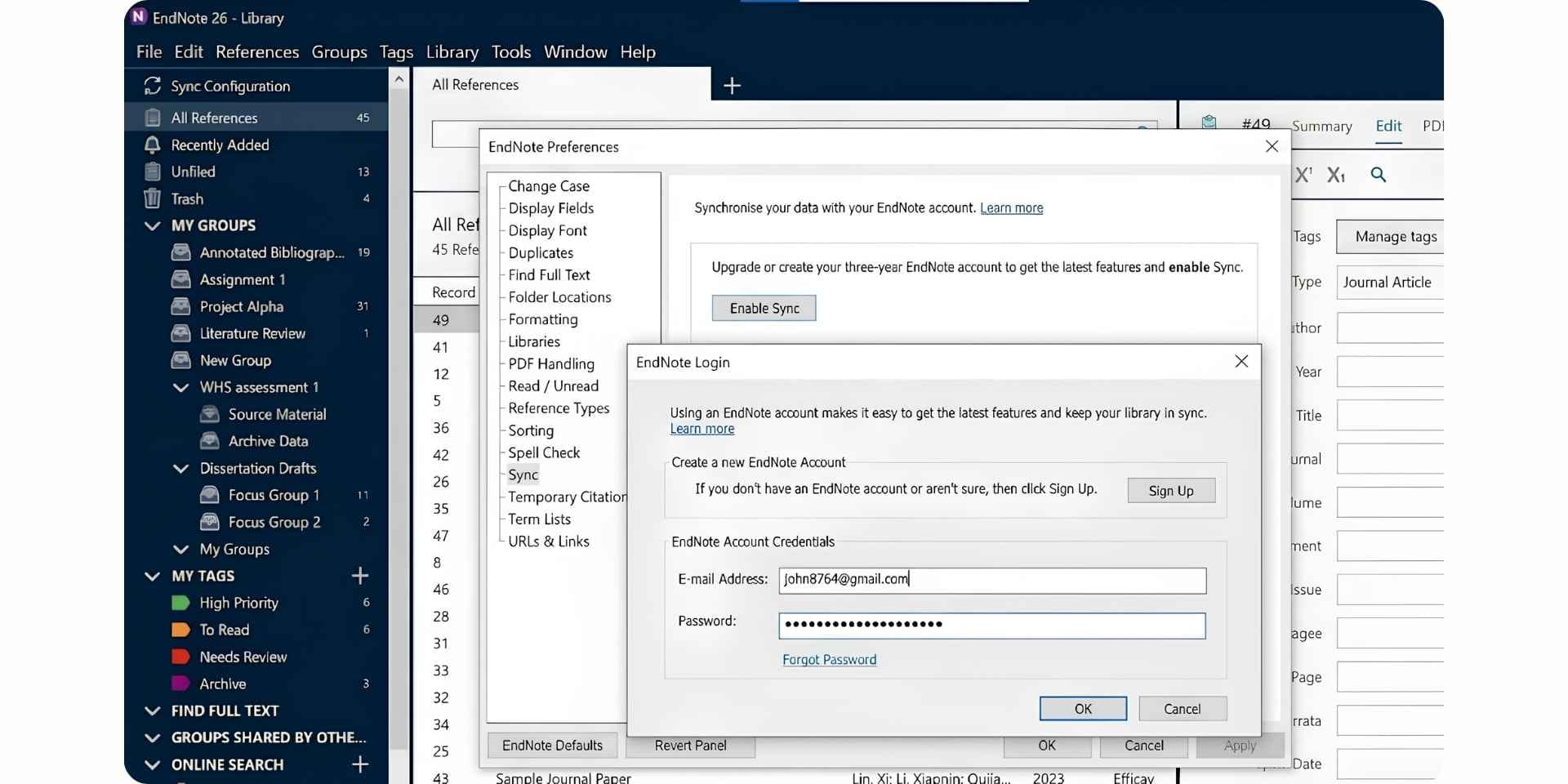Open the Groups menu

click(x=339, y=51)
